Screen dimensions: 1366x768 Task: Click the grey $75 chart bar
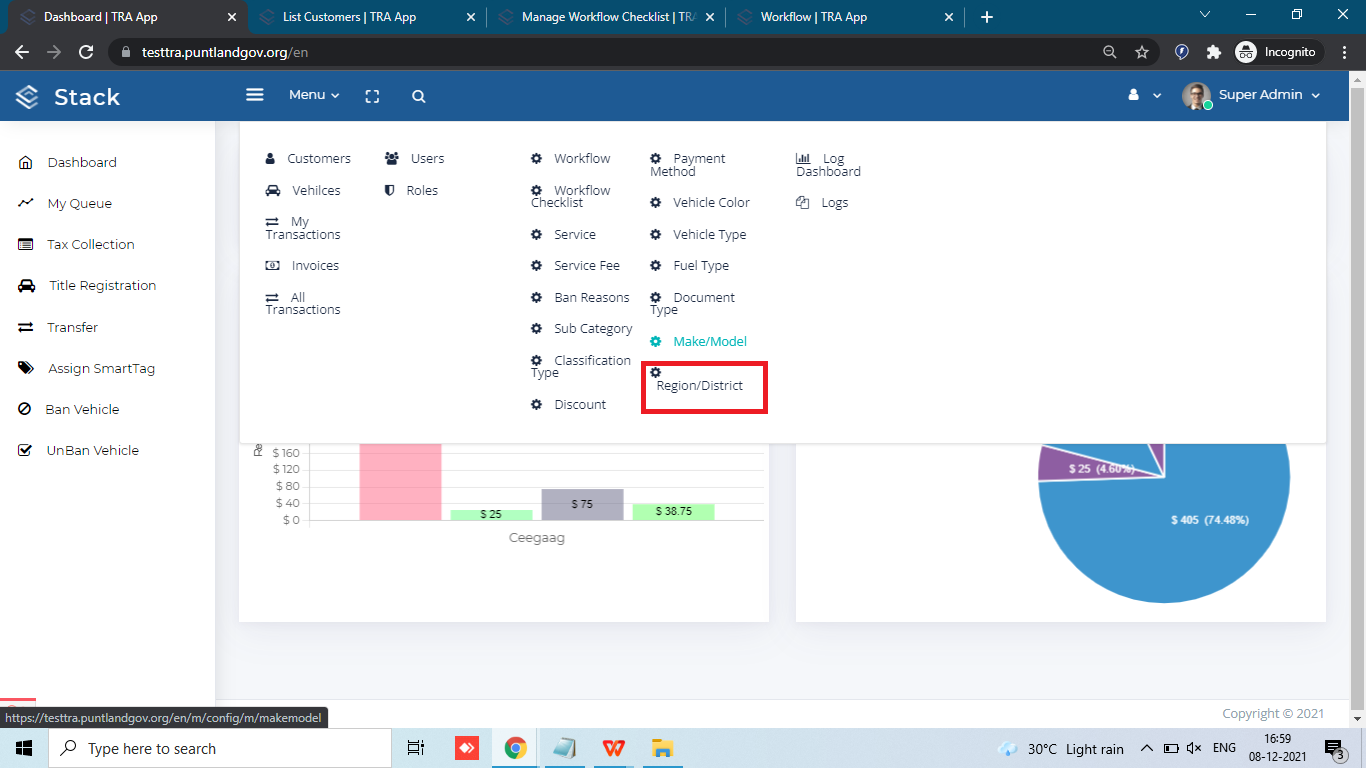point(582,504)
